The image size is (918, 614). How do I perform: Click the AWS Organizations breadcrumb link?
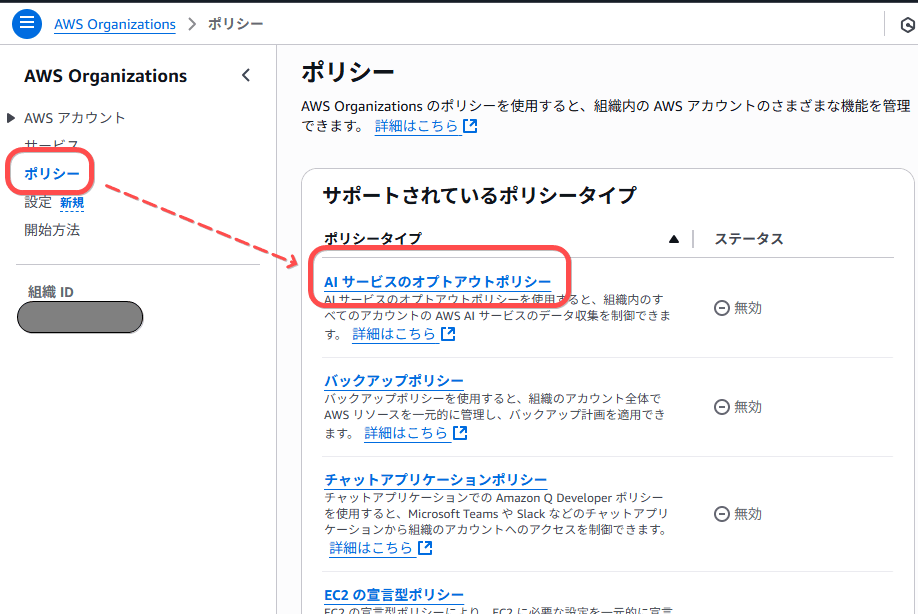point(115,24)
